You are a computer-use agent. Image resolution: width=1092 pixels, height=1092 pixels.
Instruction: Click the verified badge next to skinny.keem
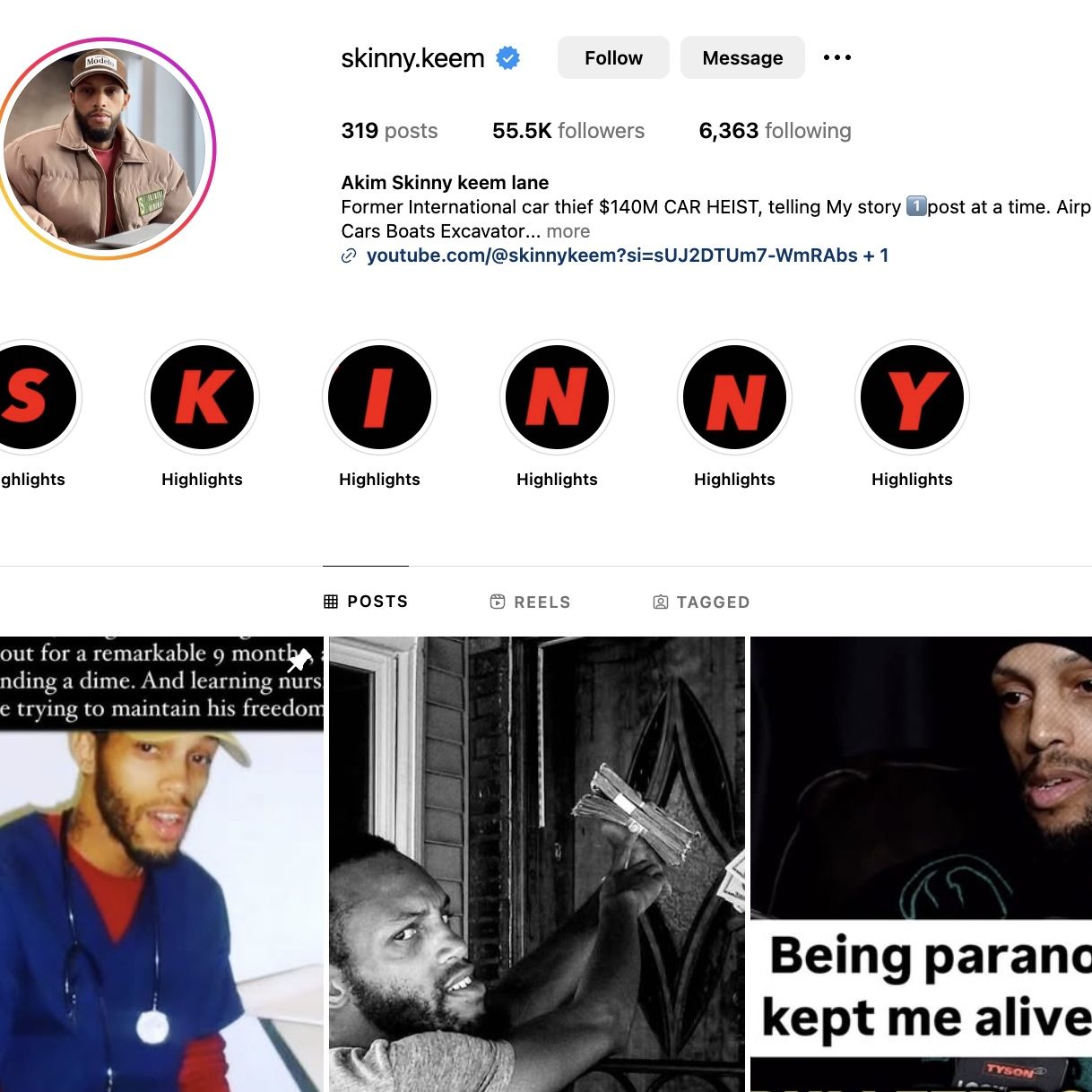pyautogui.click(x=508, y=58)
